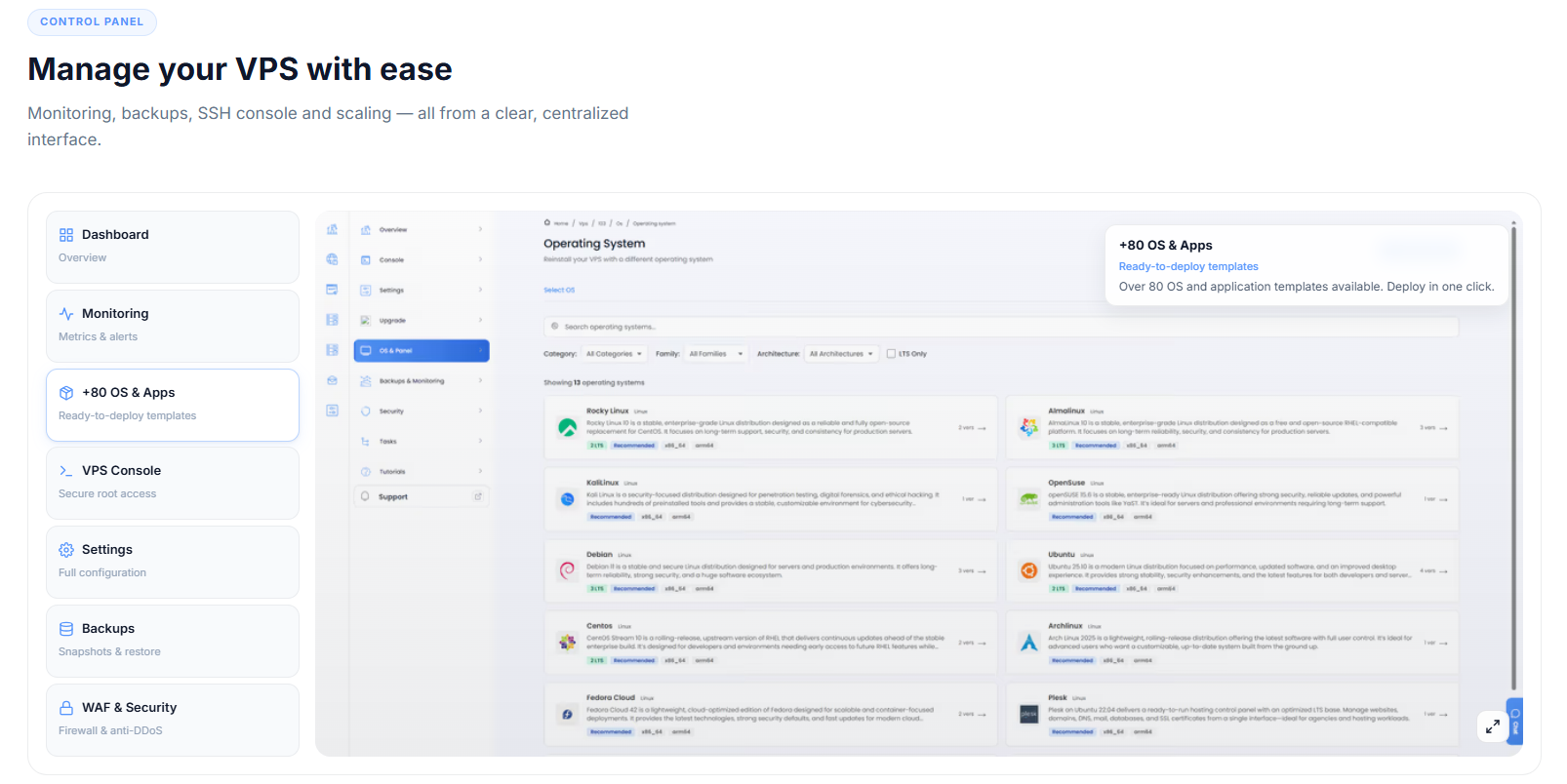Open the All Categories dropdown
The height and width of the screenshot is (784, 1567).
coord(614,354)
